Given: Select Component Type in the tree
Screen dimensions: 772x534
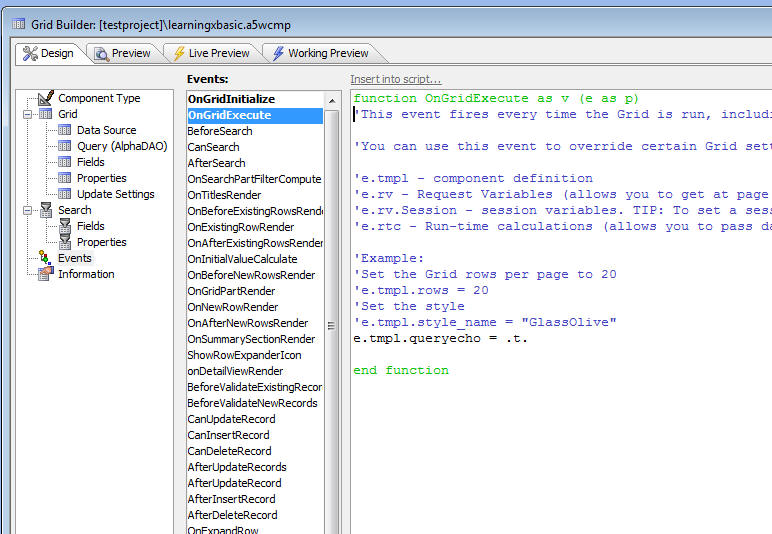Looking at the screenshot, I should 99,98.
